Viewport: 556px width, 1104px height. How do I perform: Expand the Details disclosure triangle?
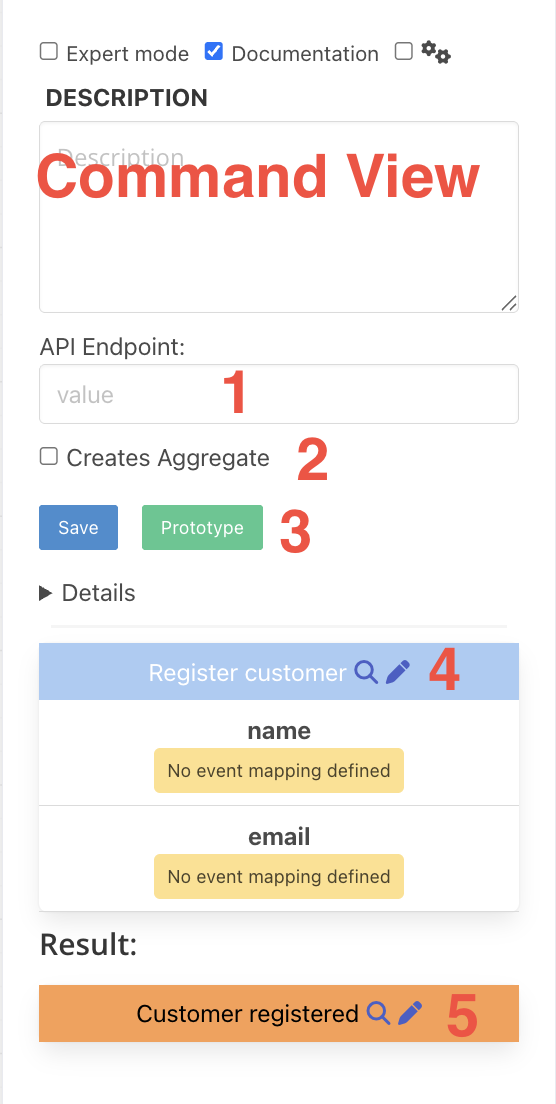[x=46, y=594]
